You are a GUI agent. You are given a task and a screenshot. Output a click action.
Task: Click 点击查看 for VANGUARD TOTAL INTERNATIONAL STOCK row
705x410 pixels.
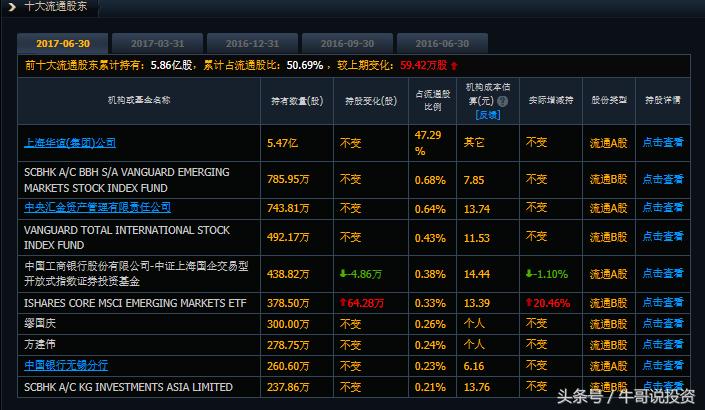tap(663, 236)
